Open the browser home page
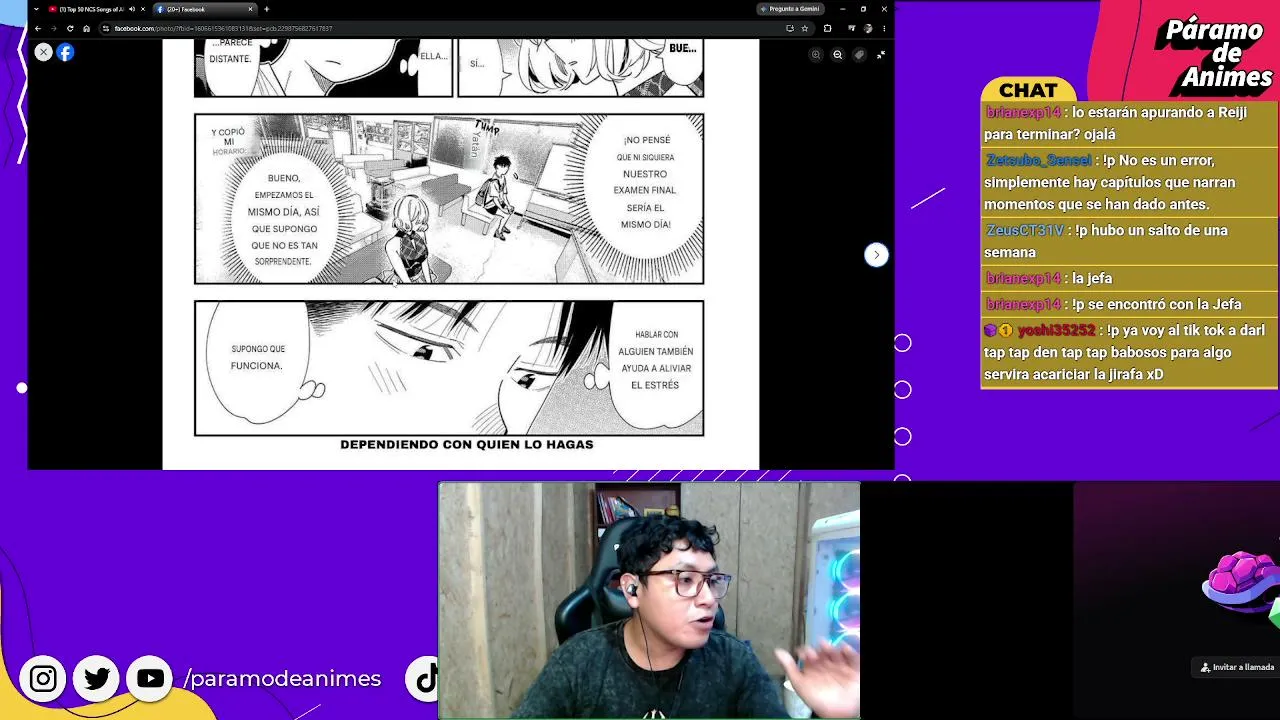Viewport: 1280px width, 720px height. click(86, 28)
